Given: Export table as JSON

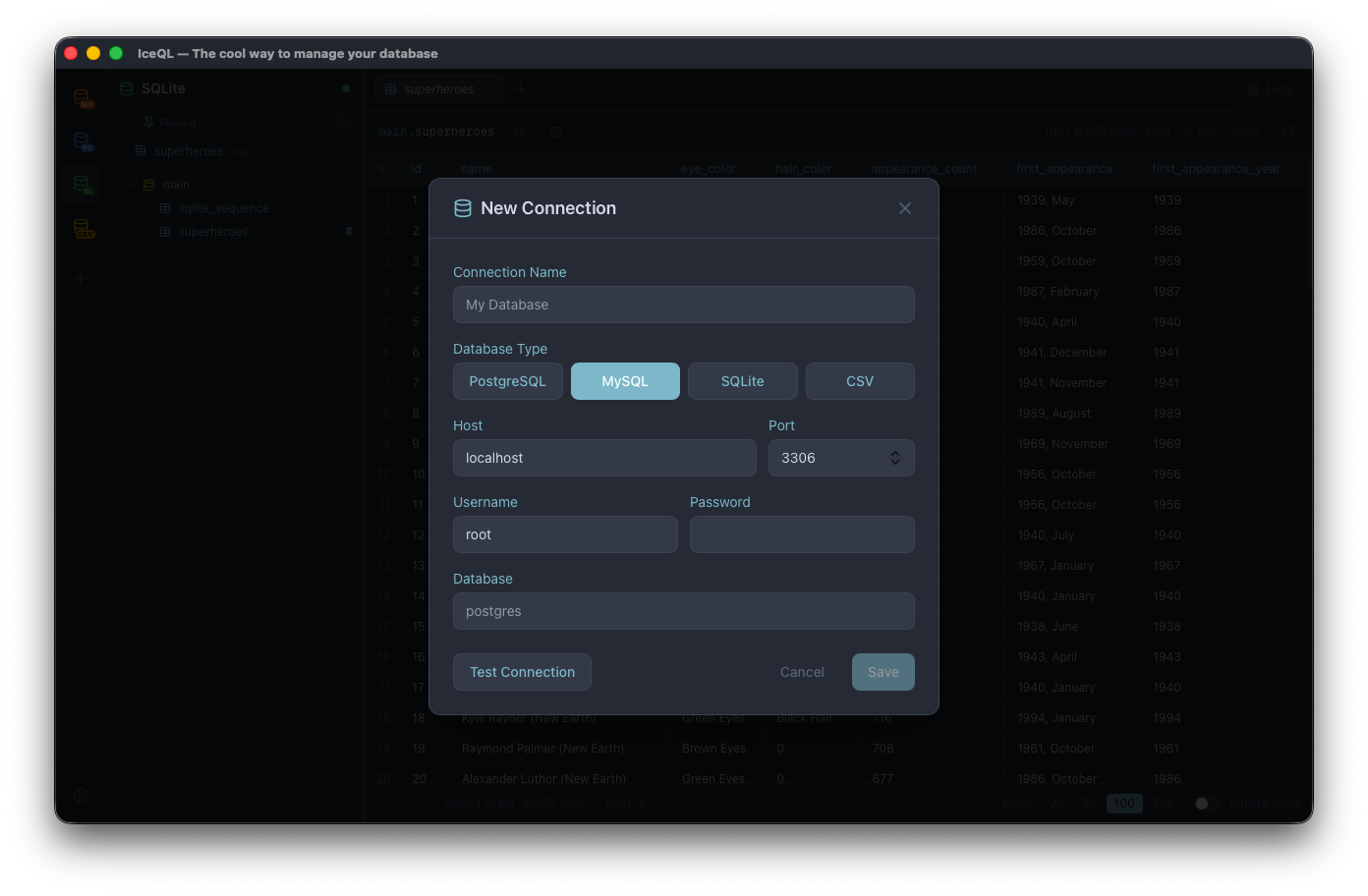Looking at the screenshot, I should pos(1247,132).
